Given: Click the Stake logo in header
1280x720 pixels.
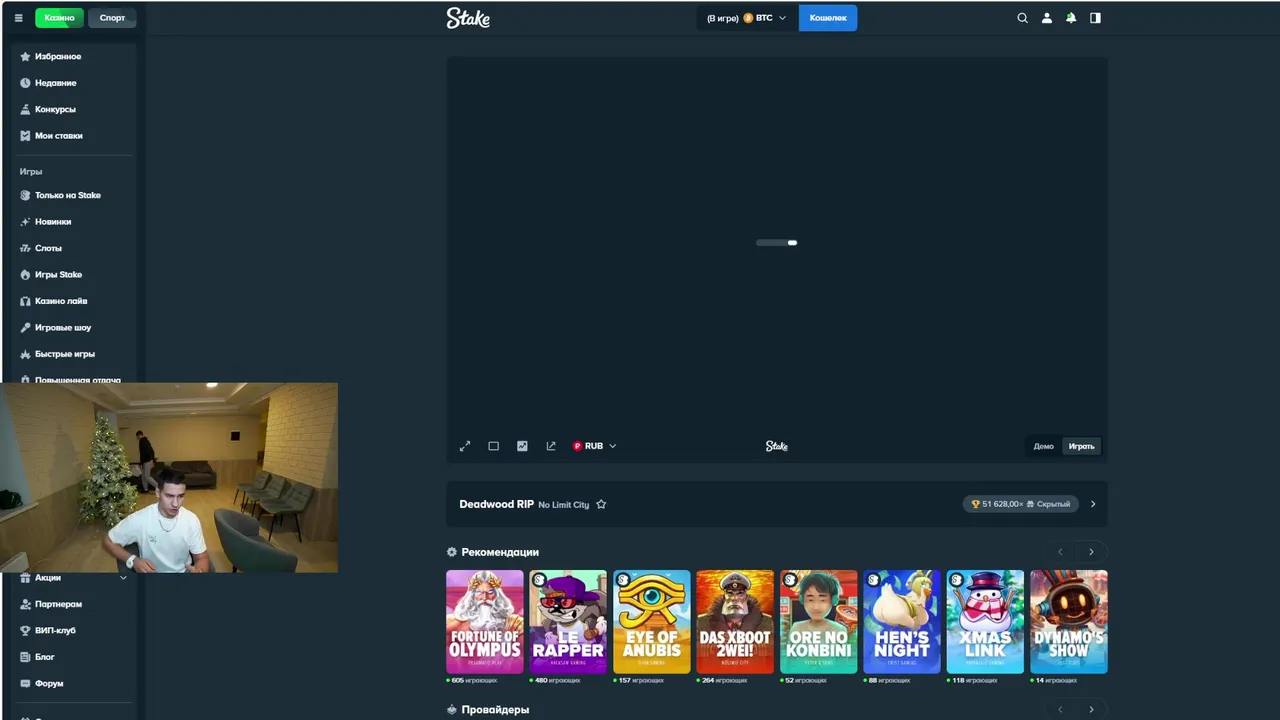Looking at the screenshot, I should pos(468,18).
